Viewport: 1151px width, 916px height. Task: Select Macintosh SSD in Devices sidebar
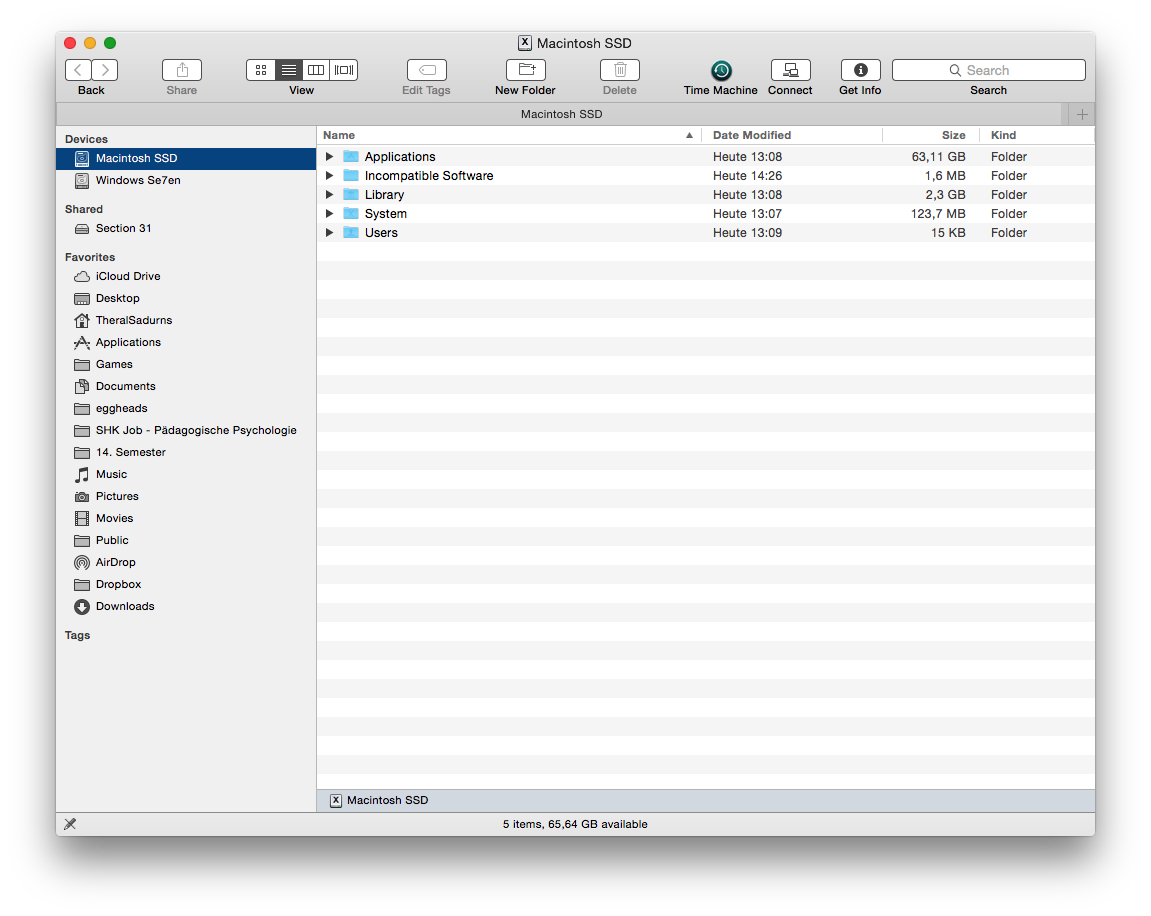click(x=186, y=159)
